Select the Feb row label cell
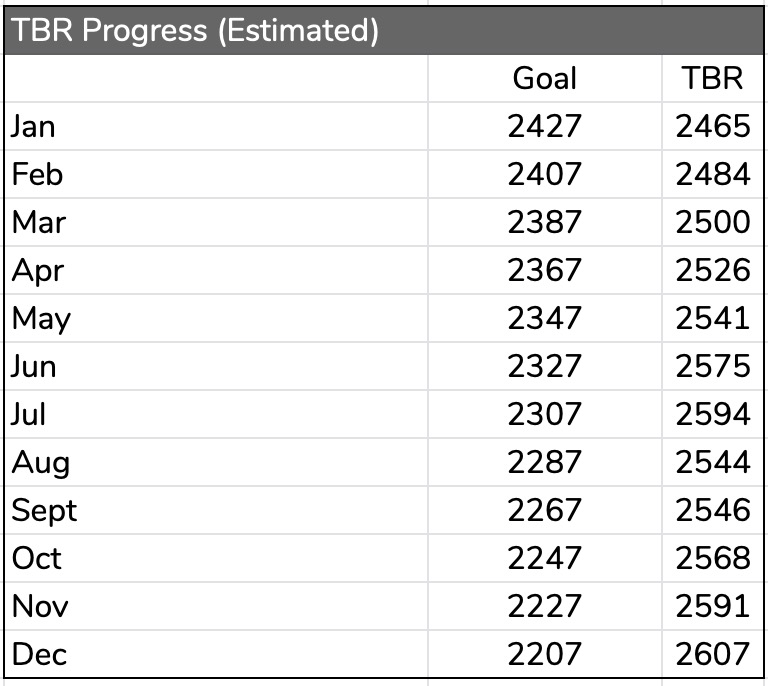Screen dimensions: 768x686 (x=37, y=174)
